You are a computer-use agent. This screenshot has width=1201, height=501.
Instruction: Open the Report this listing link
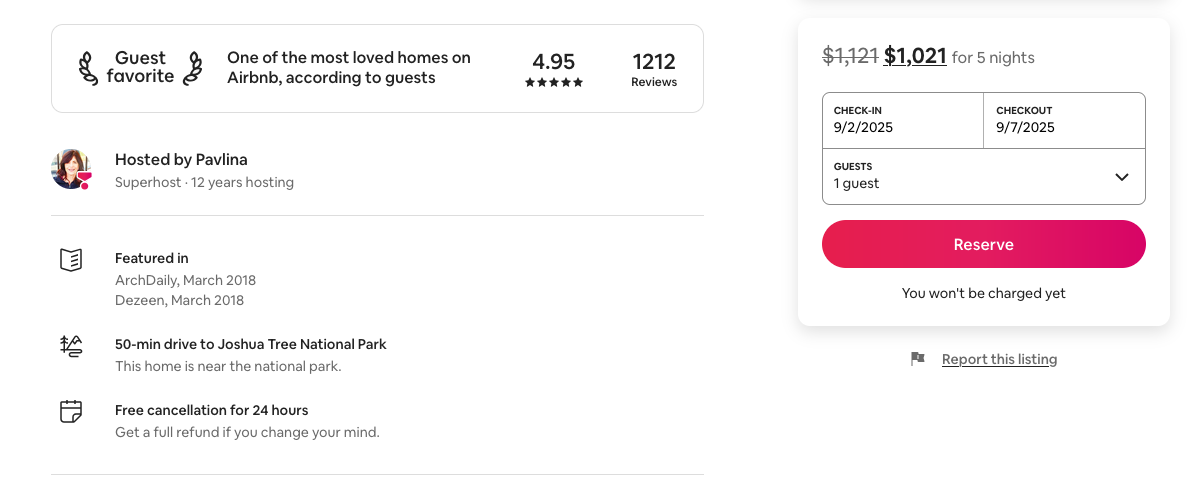click(999, 359)
